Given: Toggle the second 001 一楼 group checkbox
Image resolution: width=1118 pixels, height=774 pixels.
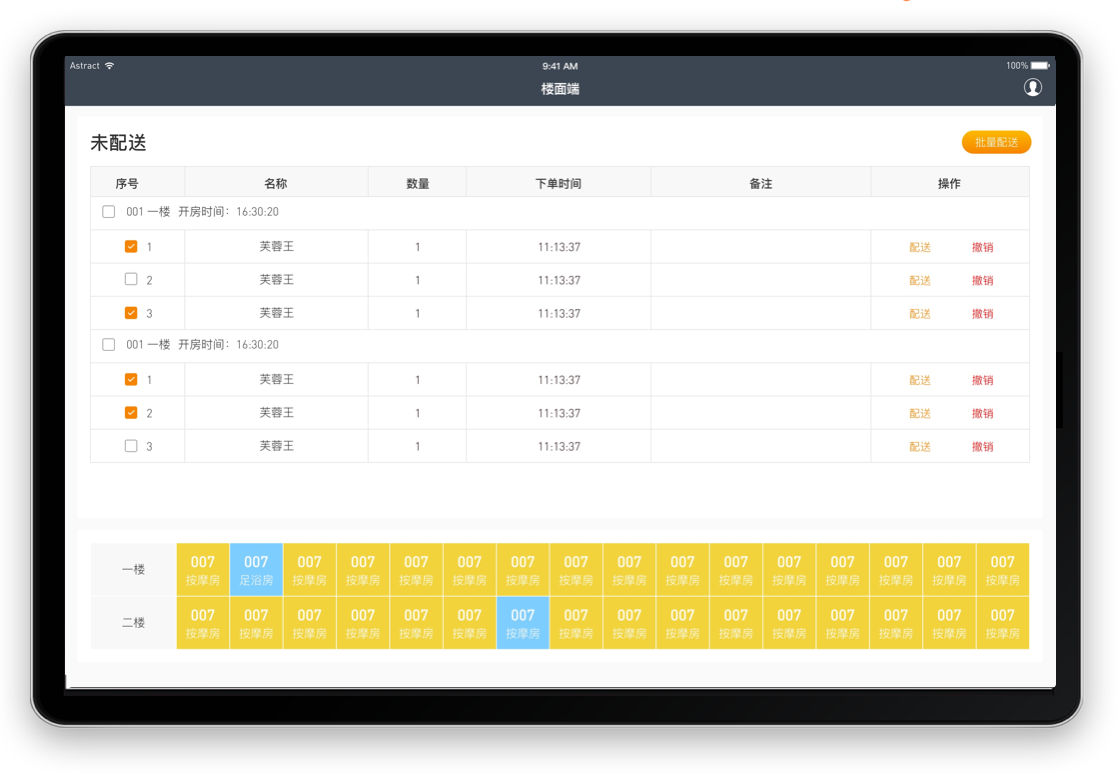Looking at the screenshot, I should 109,345.
